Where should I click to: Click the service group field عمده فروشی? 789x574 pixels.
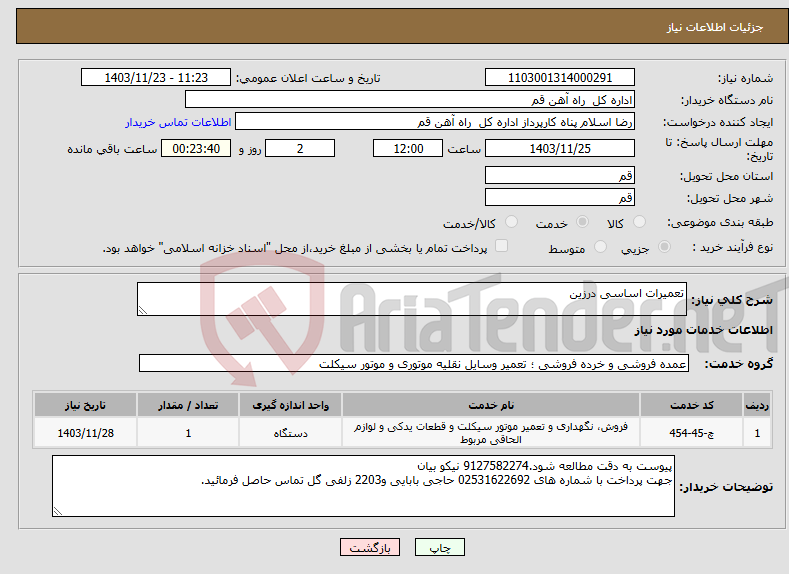click(414, 364)
